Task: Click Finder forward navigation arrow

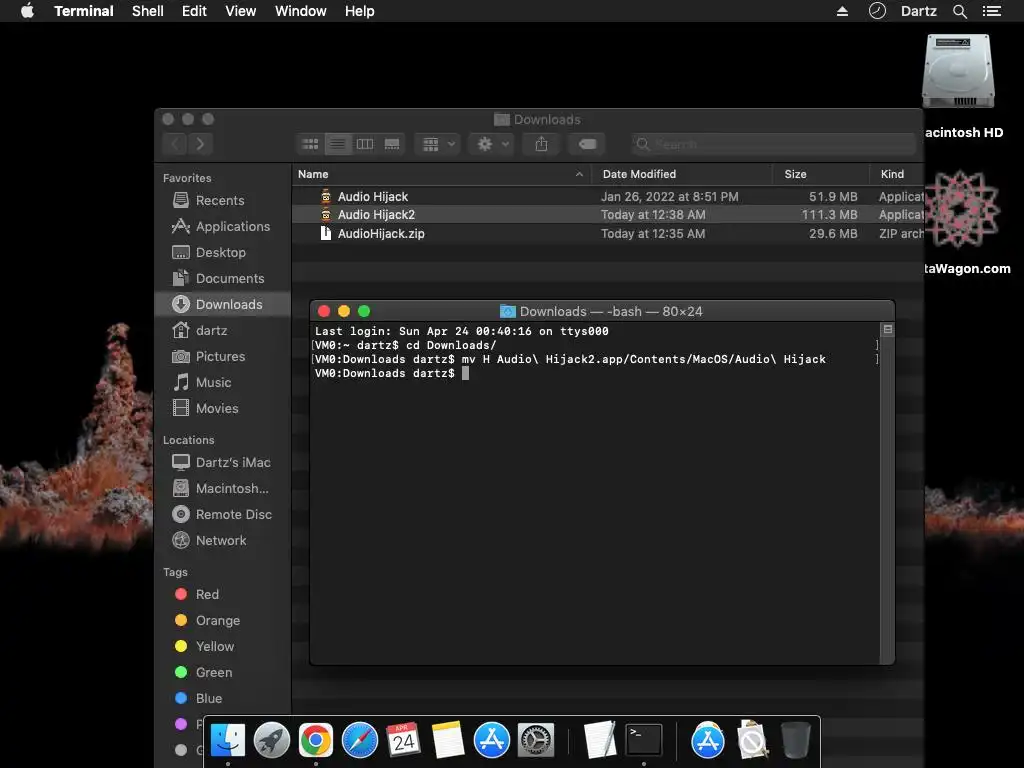Action: click(x=200, y=144)
